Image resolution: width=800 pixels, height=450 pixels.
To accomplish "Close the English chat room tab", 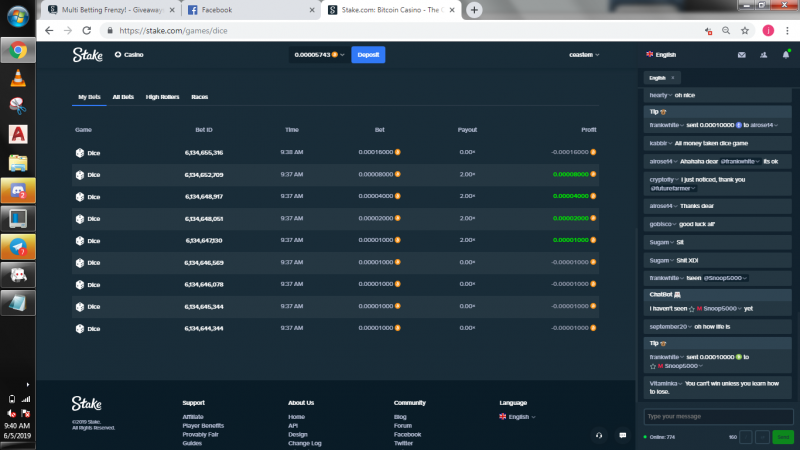I will 672,78.
